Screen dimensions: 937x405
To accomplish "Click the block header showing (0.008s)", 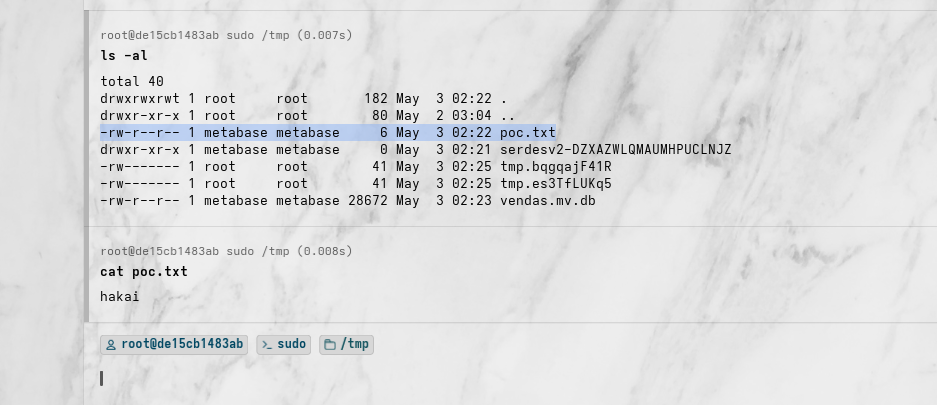I will point(227,251).
